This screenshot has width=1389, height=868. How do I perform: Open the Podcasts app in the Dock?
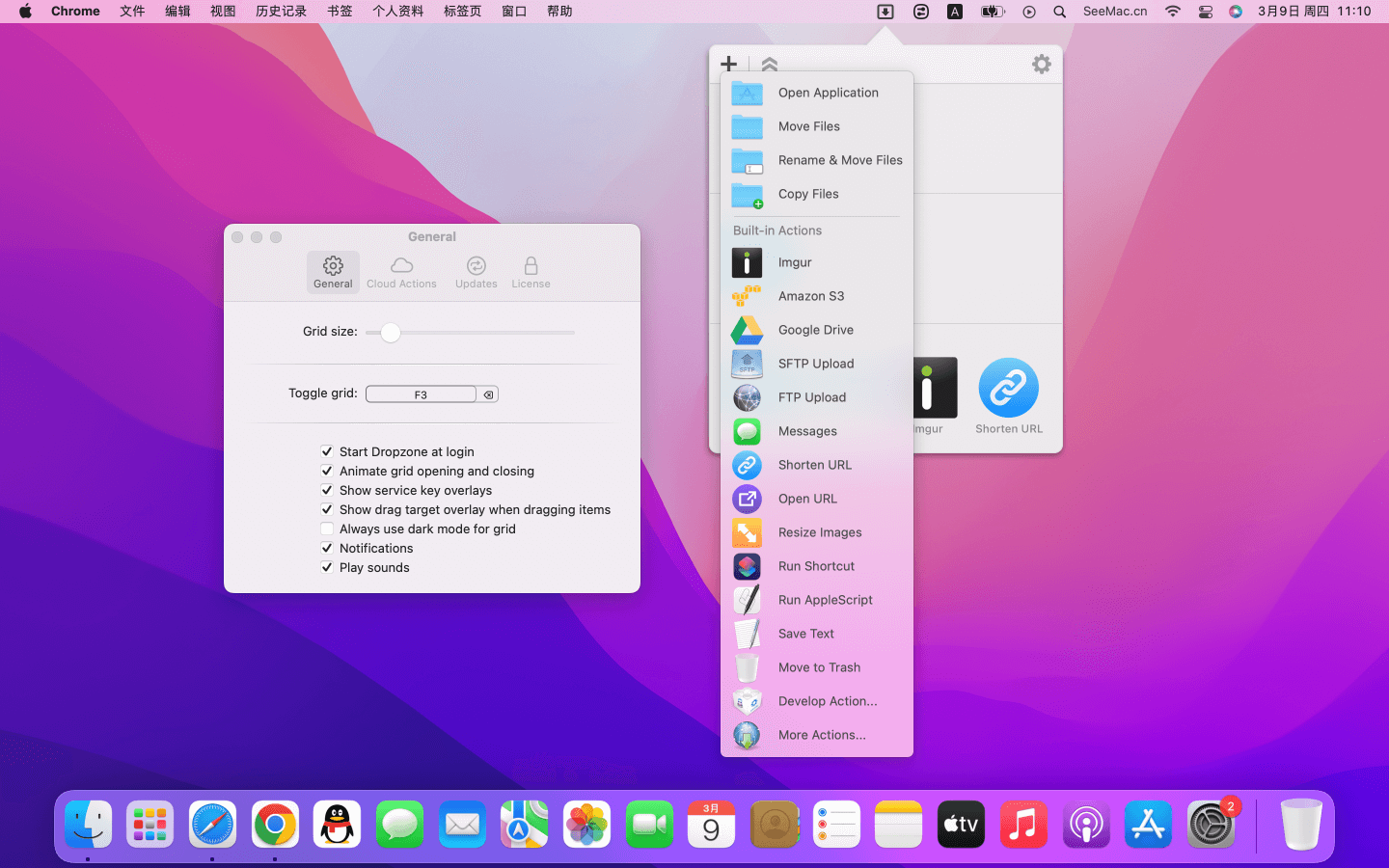point(1086,825)
